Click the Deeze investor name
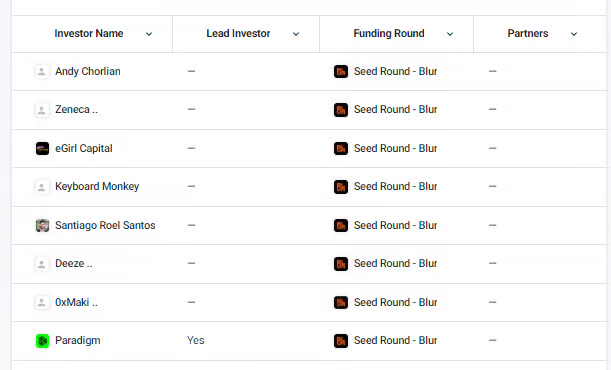Image resolution: width=611 pixels, height=370 pixels. 74,263
